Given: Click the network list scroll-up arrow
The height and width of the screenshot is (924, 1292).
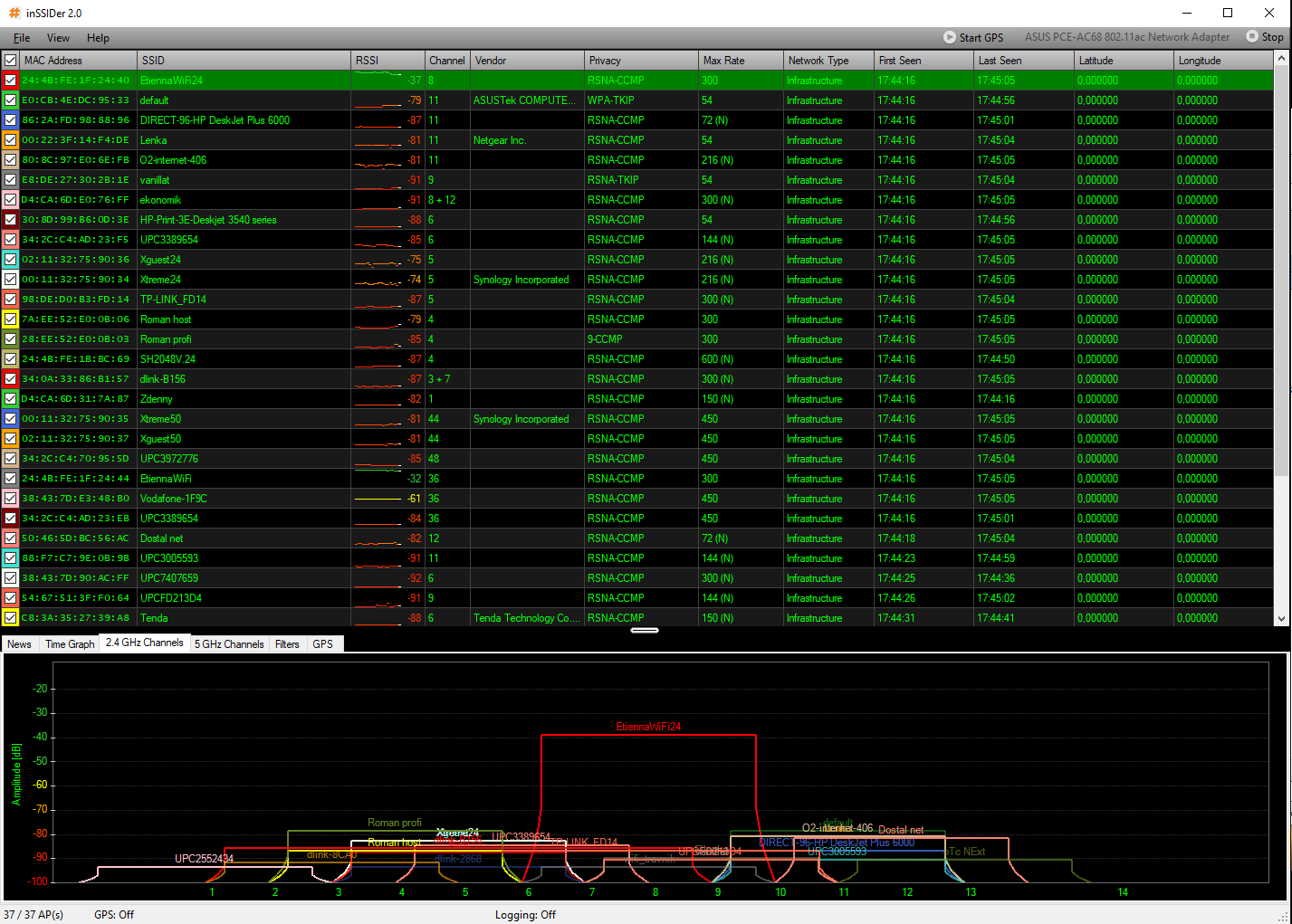Looking at the screenshot, I should [x=1281, y=59].
